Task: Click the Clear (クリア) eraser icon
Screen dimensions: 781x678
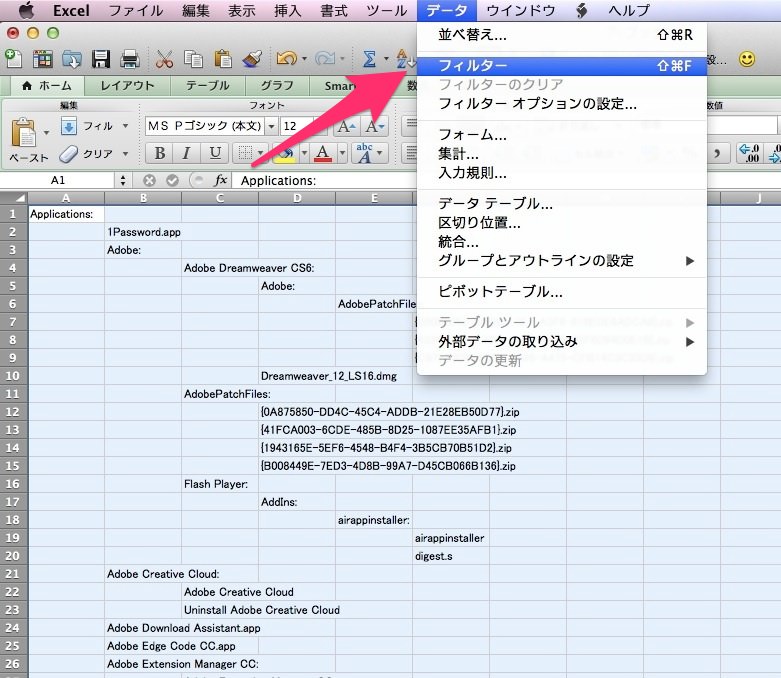Action: point(69,153)
